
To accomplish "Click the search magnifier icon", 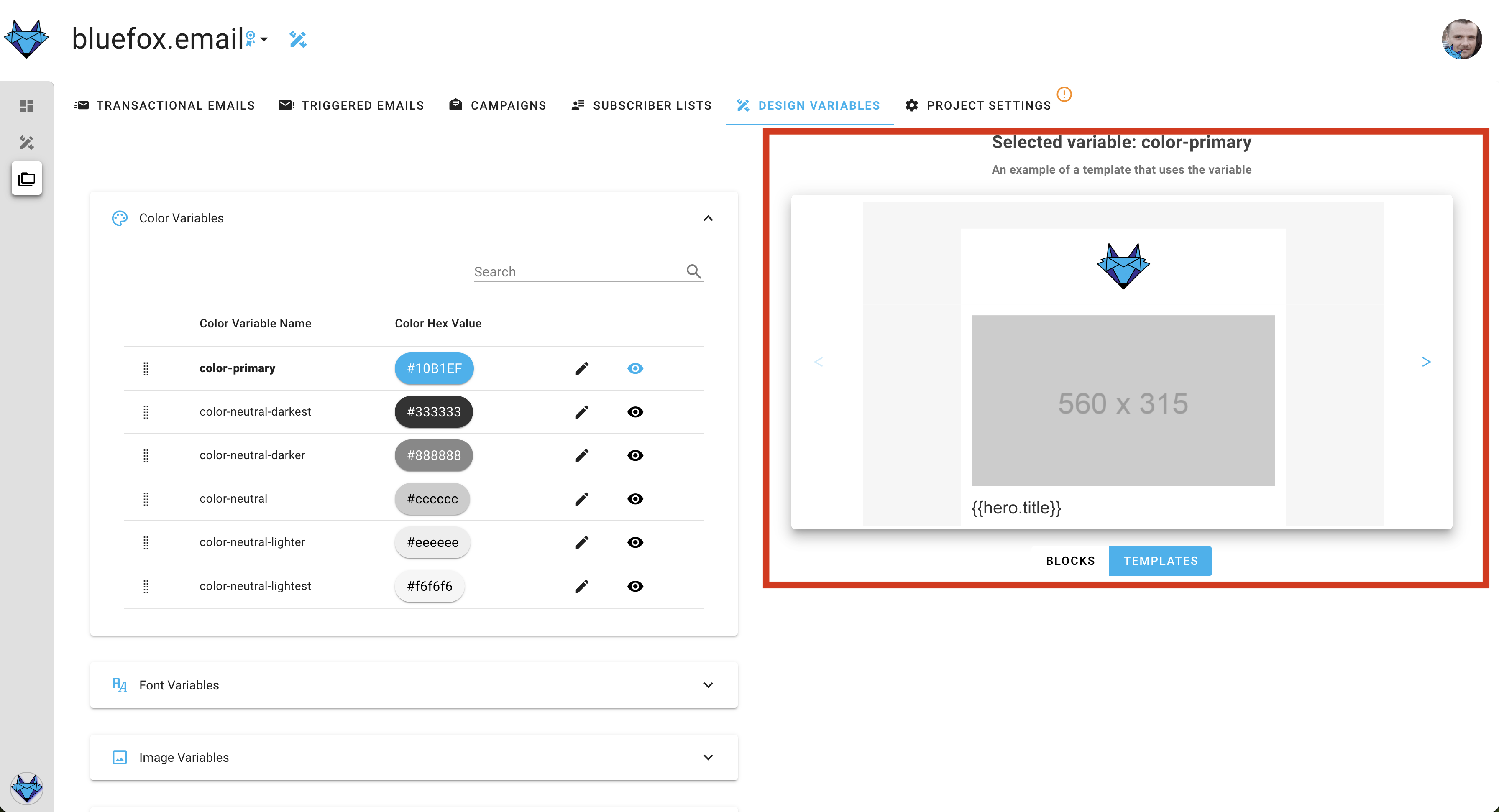I will (693, 271).
